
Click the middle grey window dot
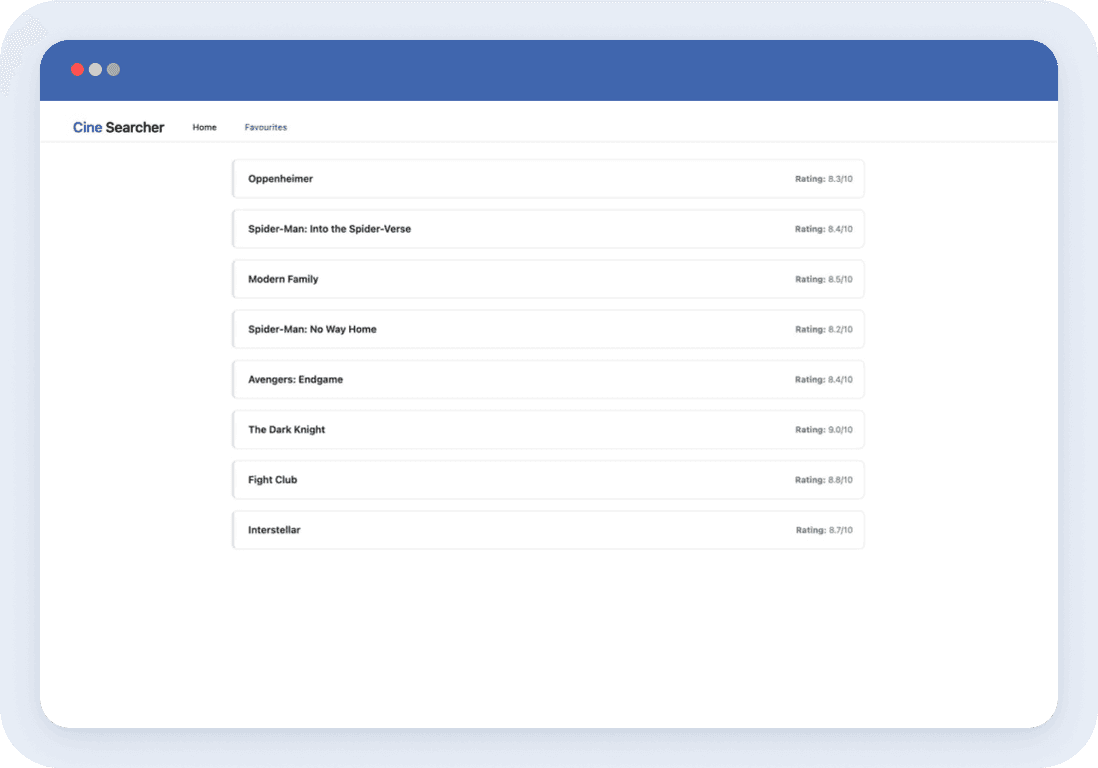point(95,70)
